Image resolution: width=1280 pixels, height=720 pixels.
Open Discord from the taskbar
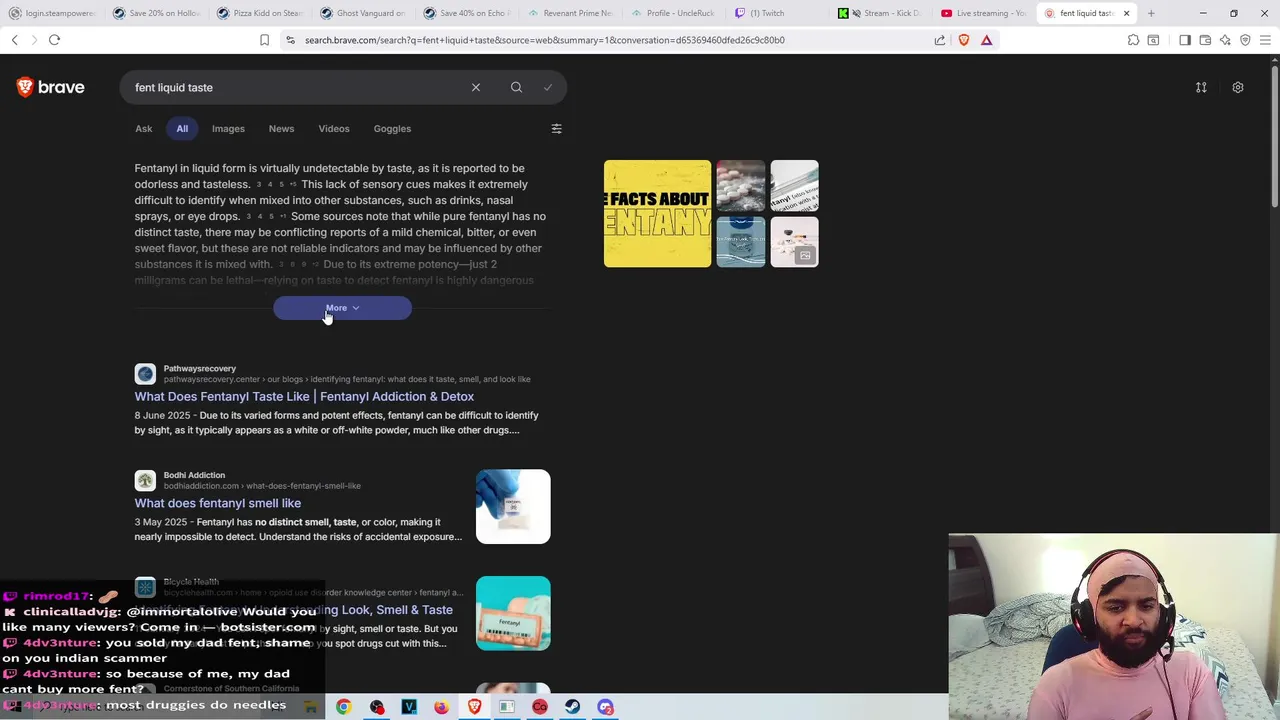tap(605, 707)
